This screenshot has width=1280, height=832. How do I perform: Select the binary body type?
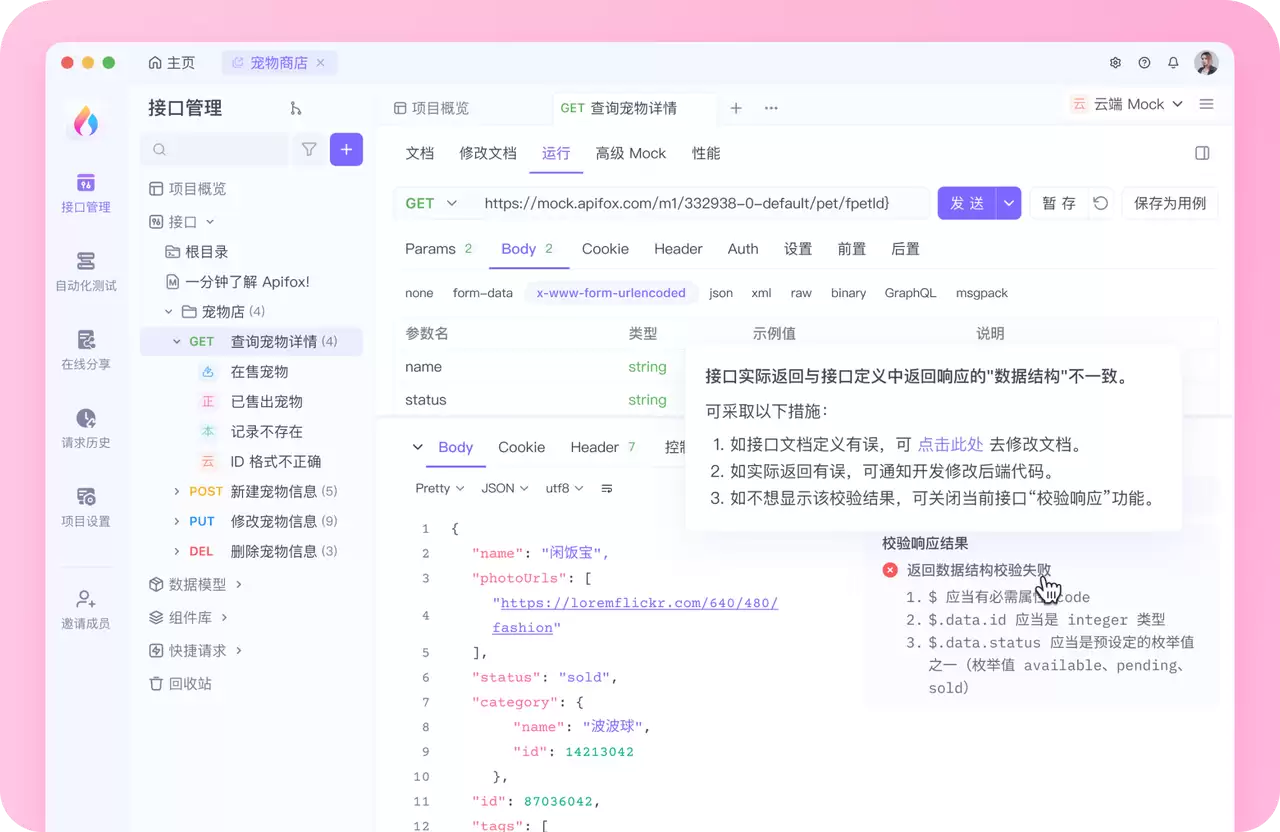[848, 293]
